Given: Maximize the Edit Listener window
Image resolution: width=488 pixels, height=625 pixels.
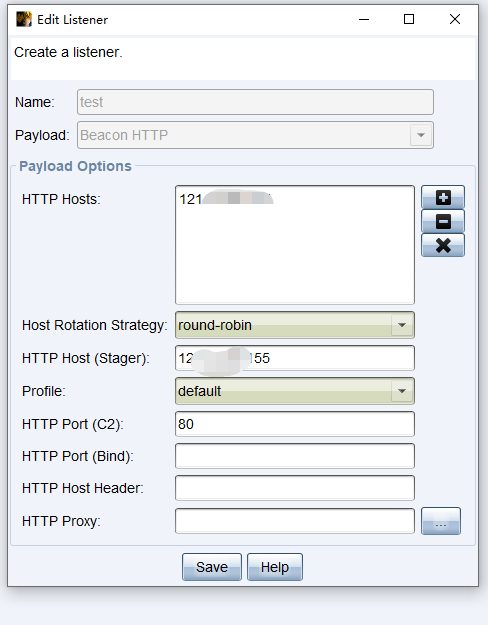Looking at the screenshot, I should [x=409, y=19].
